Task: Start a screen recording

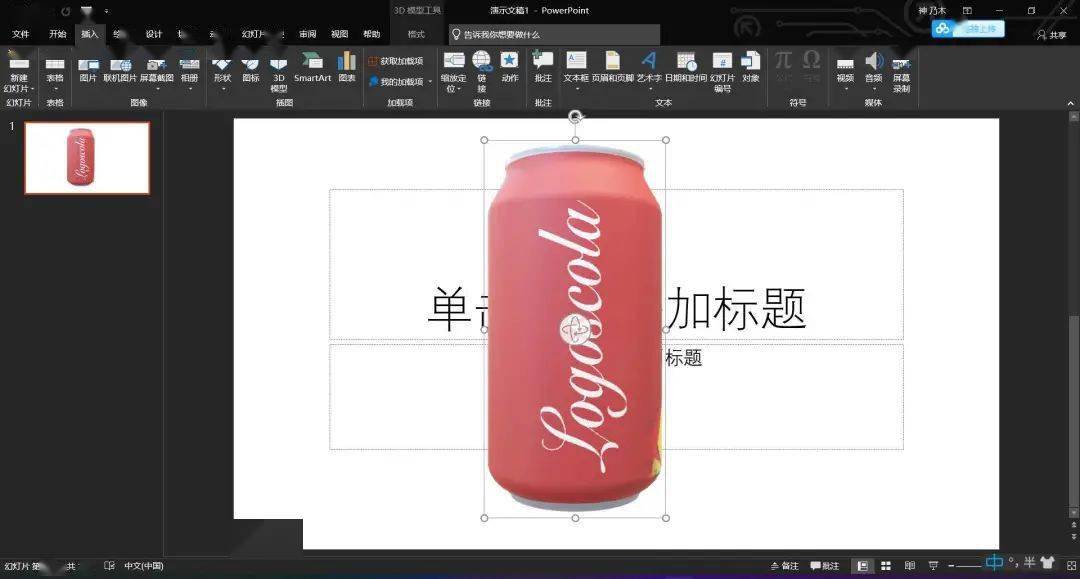Action: tap(901, 72)
